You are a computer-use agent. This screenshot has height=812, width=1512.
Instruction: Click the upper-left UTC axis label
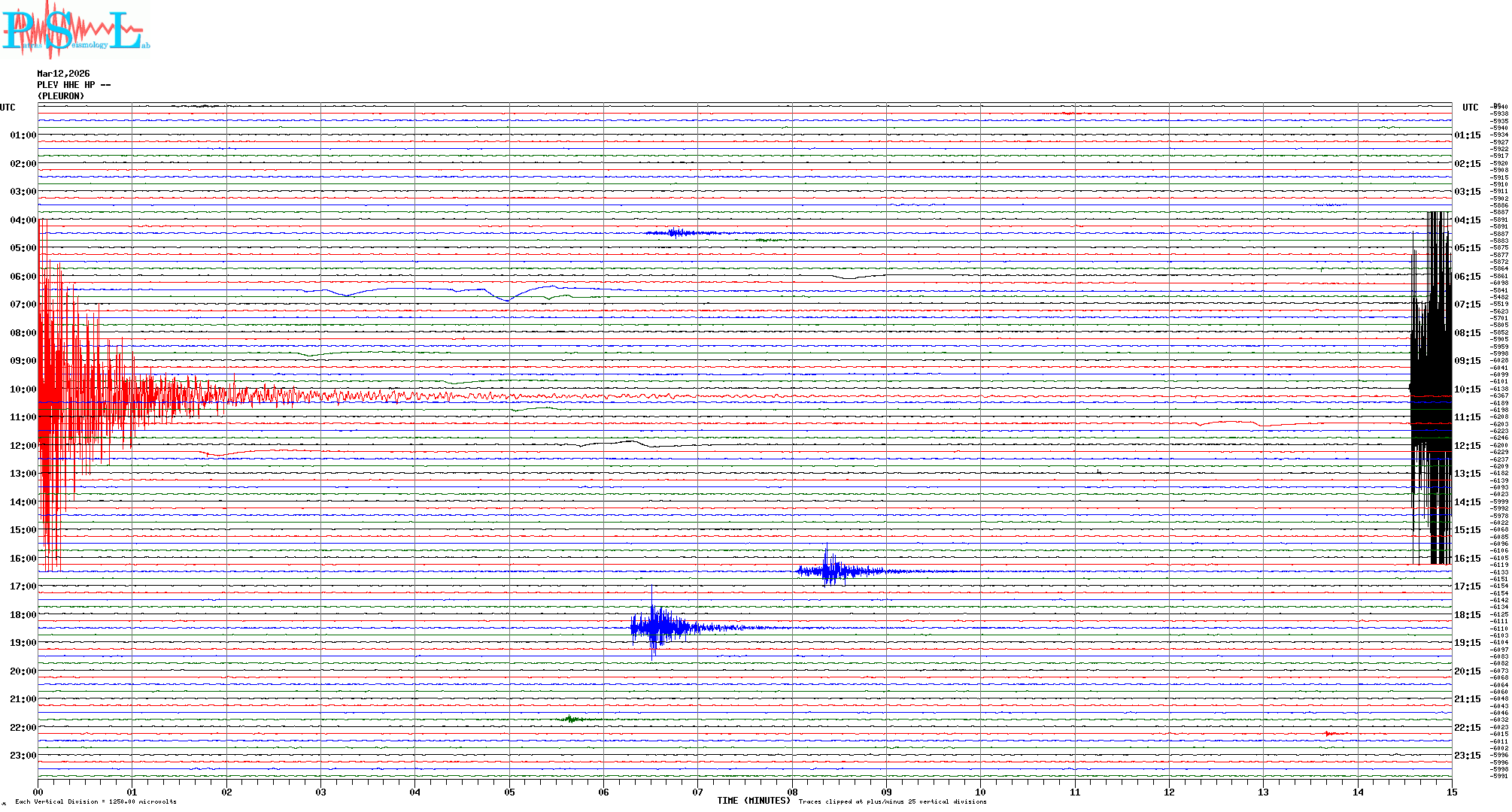coord(8,108)
